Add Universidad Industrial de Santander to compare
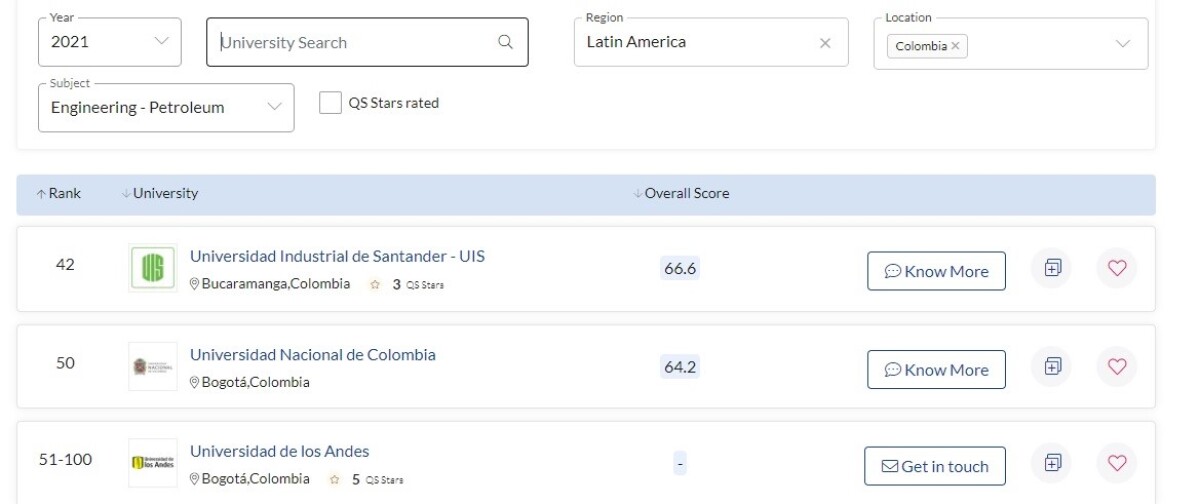The image size is (1200, 504). (1051, 268)
